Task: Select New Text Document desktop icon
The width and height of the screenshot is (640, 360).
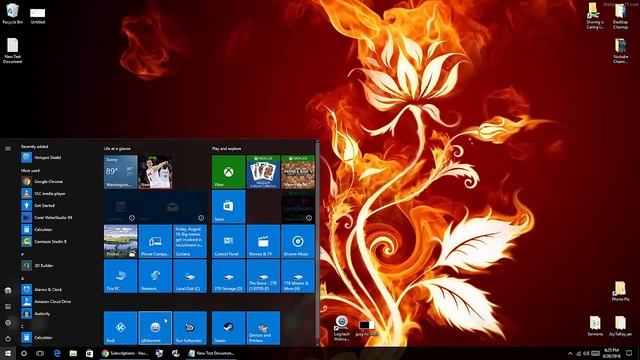Action: pos(13,51)
